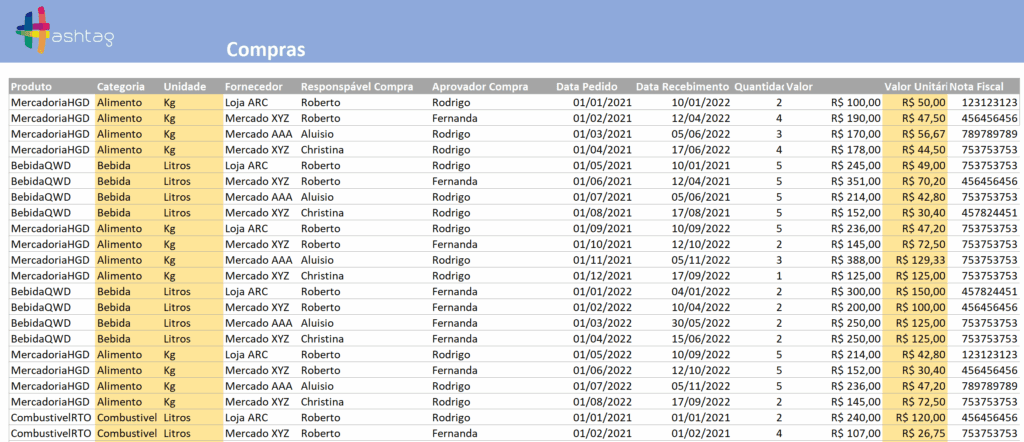Click the date cell 01/08/2022
Screen dimensions: 1024x442
pyautogui.click(x=602, y=402)
